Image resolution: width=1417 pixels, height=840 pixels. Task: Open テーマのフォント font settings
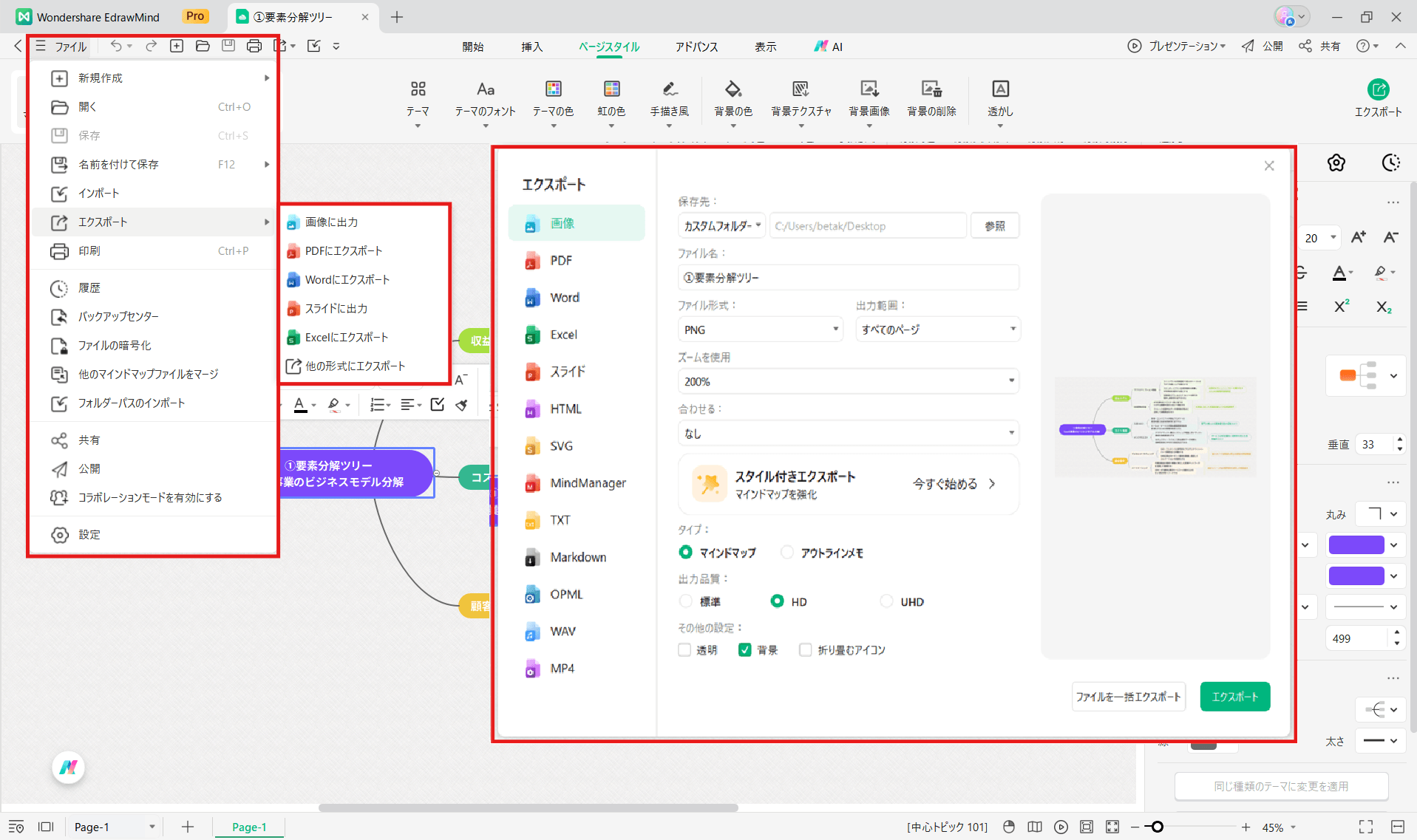click(x=486, y=89)
